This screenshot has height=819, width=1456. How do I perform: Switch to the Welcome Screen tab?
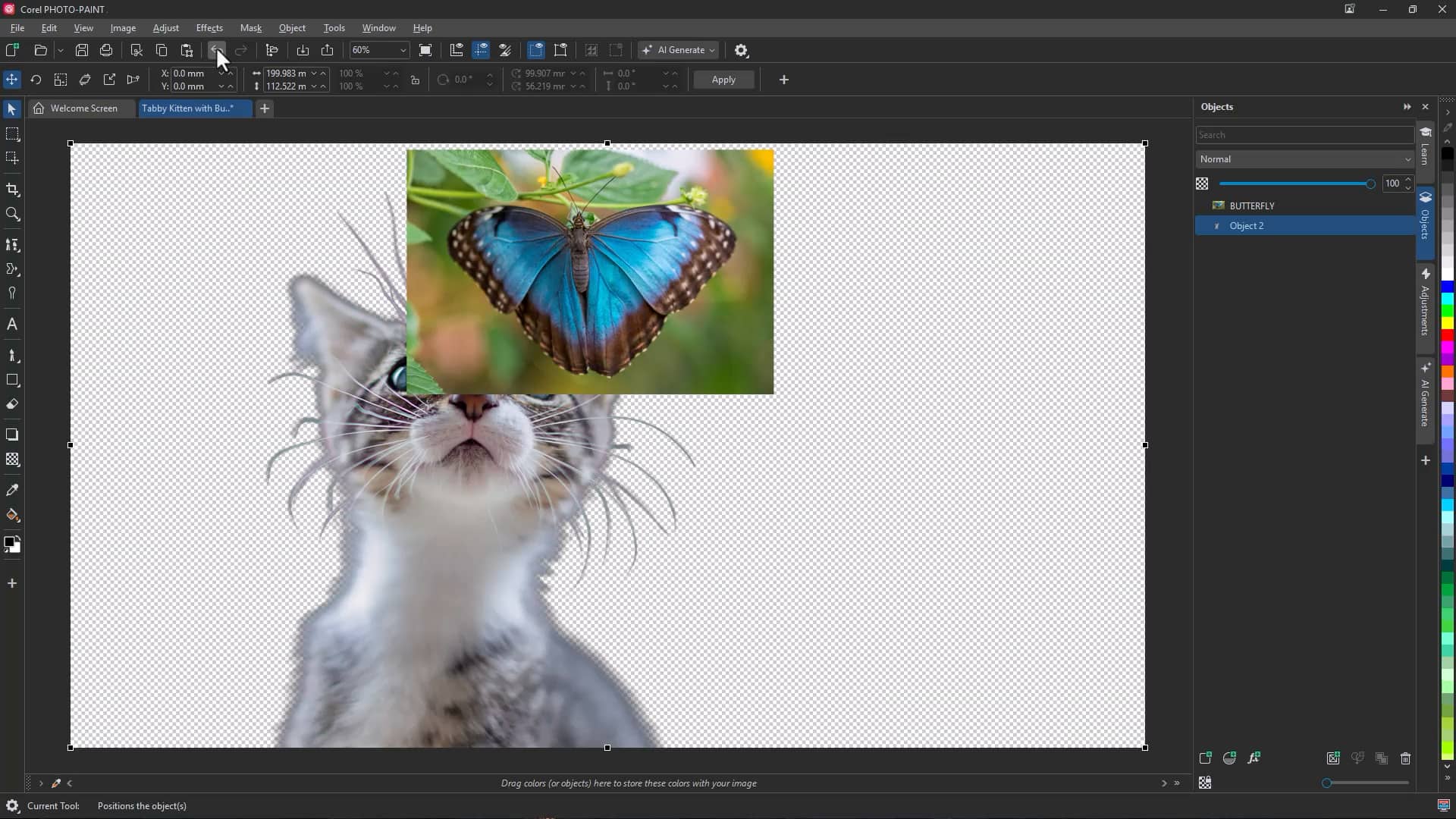(x=83, y=108)
